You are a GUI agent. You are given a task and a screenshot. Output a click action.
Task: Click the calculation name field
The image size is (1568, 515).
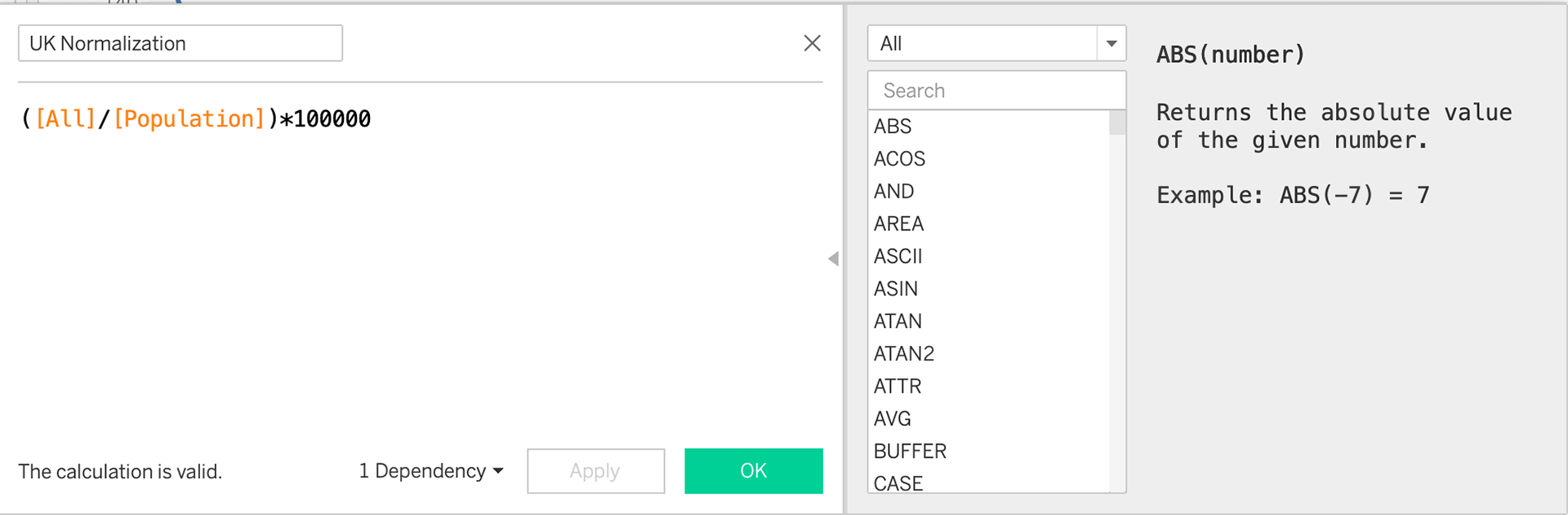[x=180, y=43]
